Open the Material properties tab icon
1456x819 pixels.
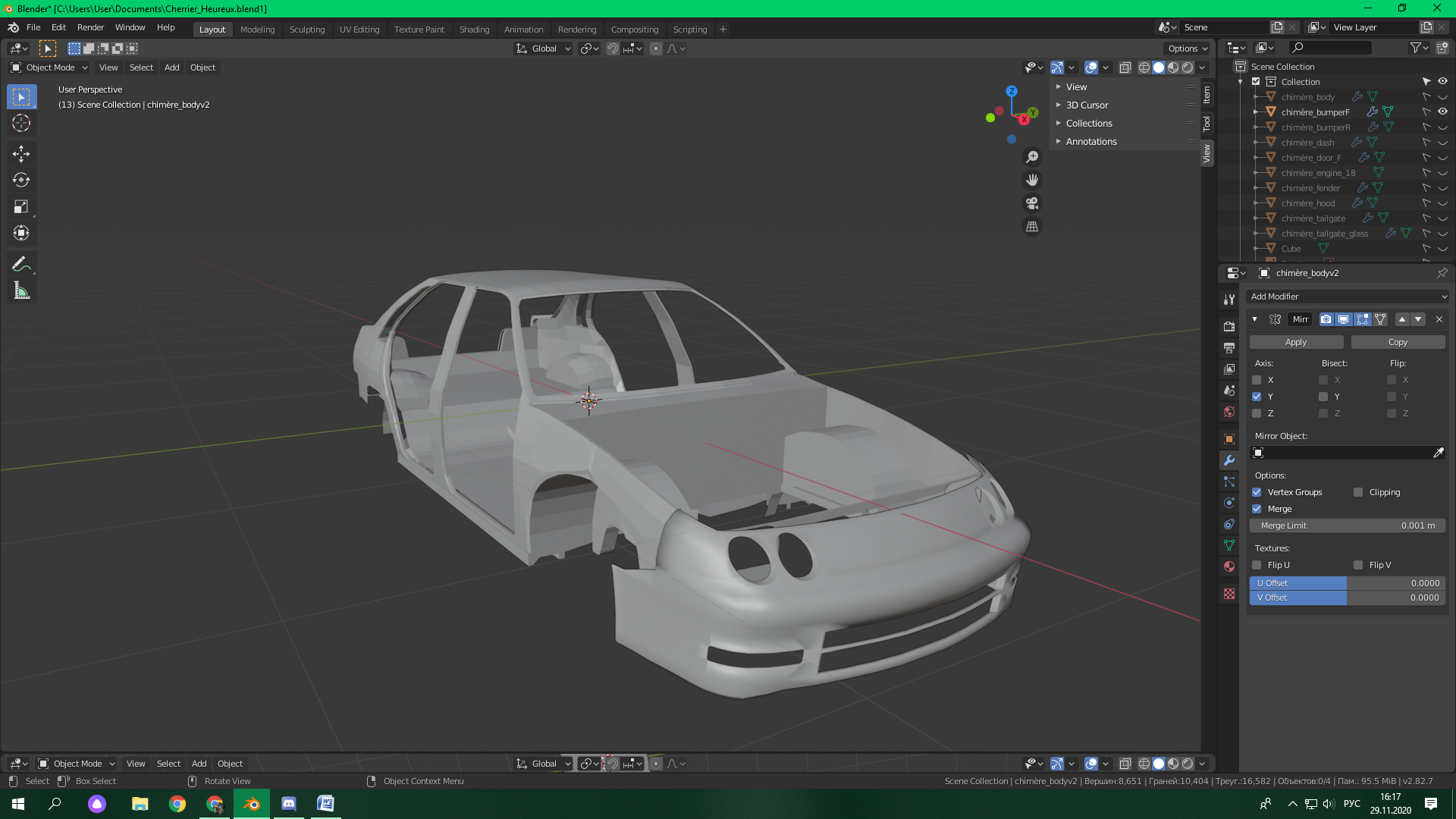(x=1229, y=566)
